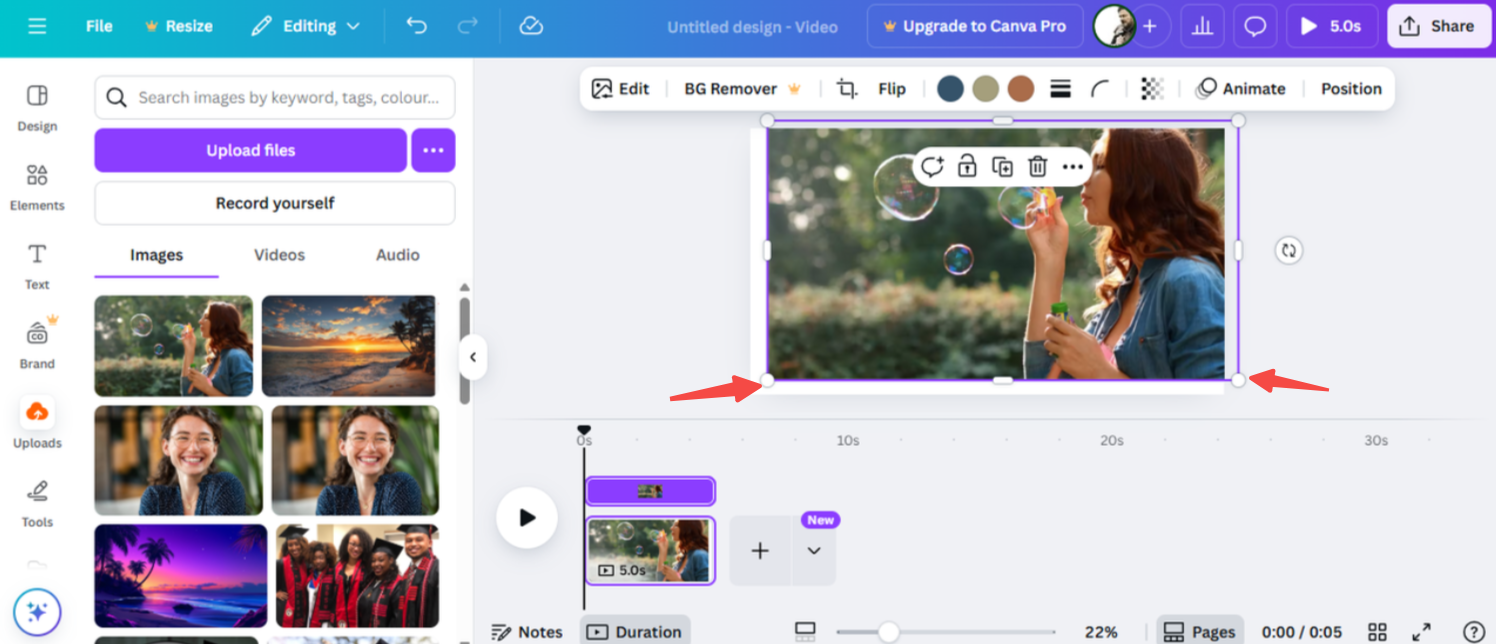Open the Elements sidebar panel
The image size is (1496, 644).
coord(37,187)
